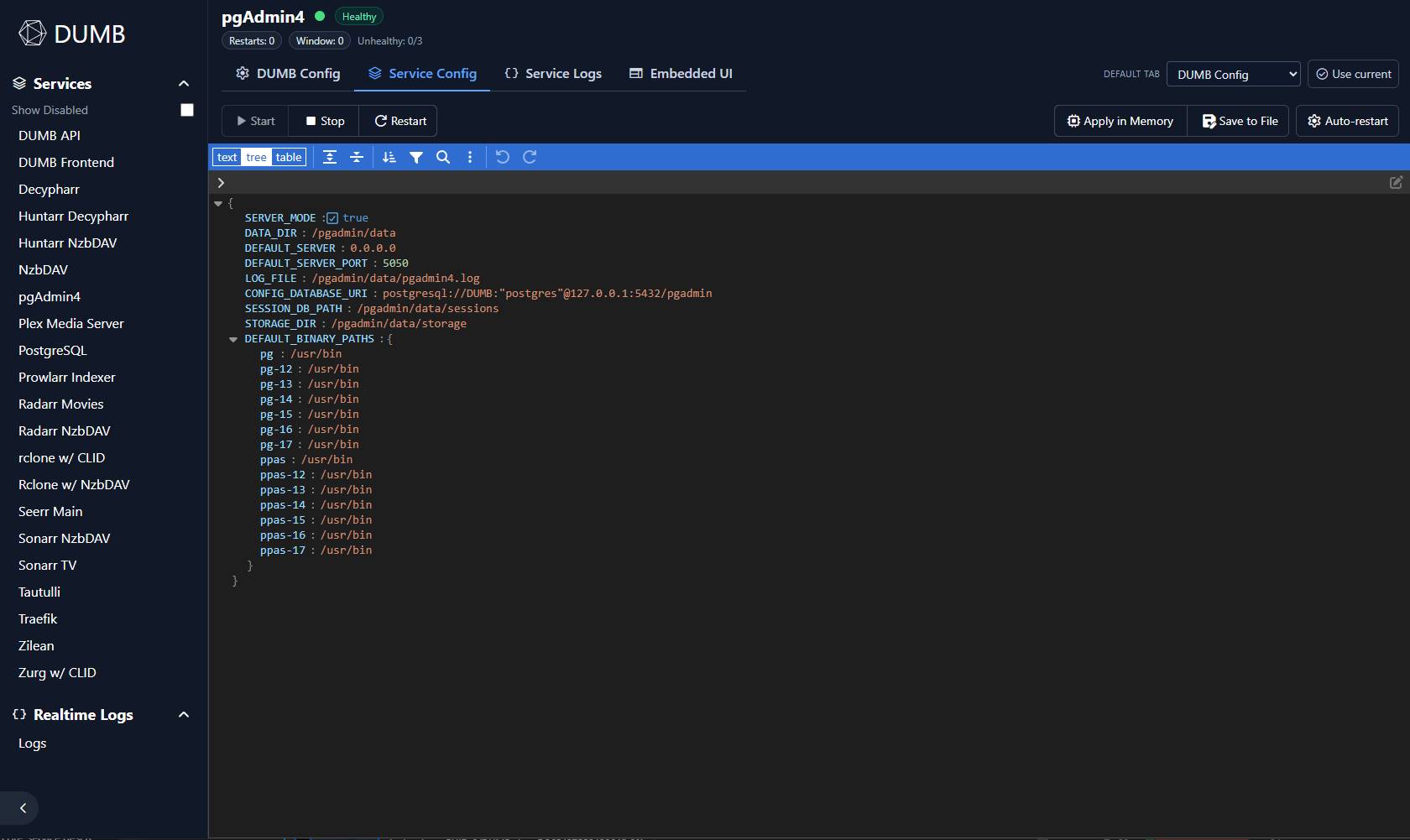The image size is (1410, 840).
Task: Switch the editor to table mode
Action: [288, 157]
